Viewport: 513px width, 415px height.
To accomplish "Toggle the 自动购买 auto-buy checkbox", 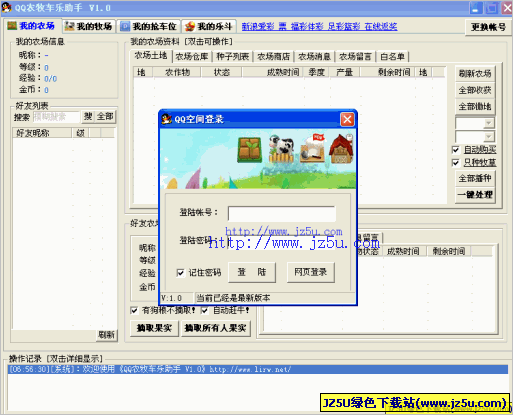I will (456, 150).
